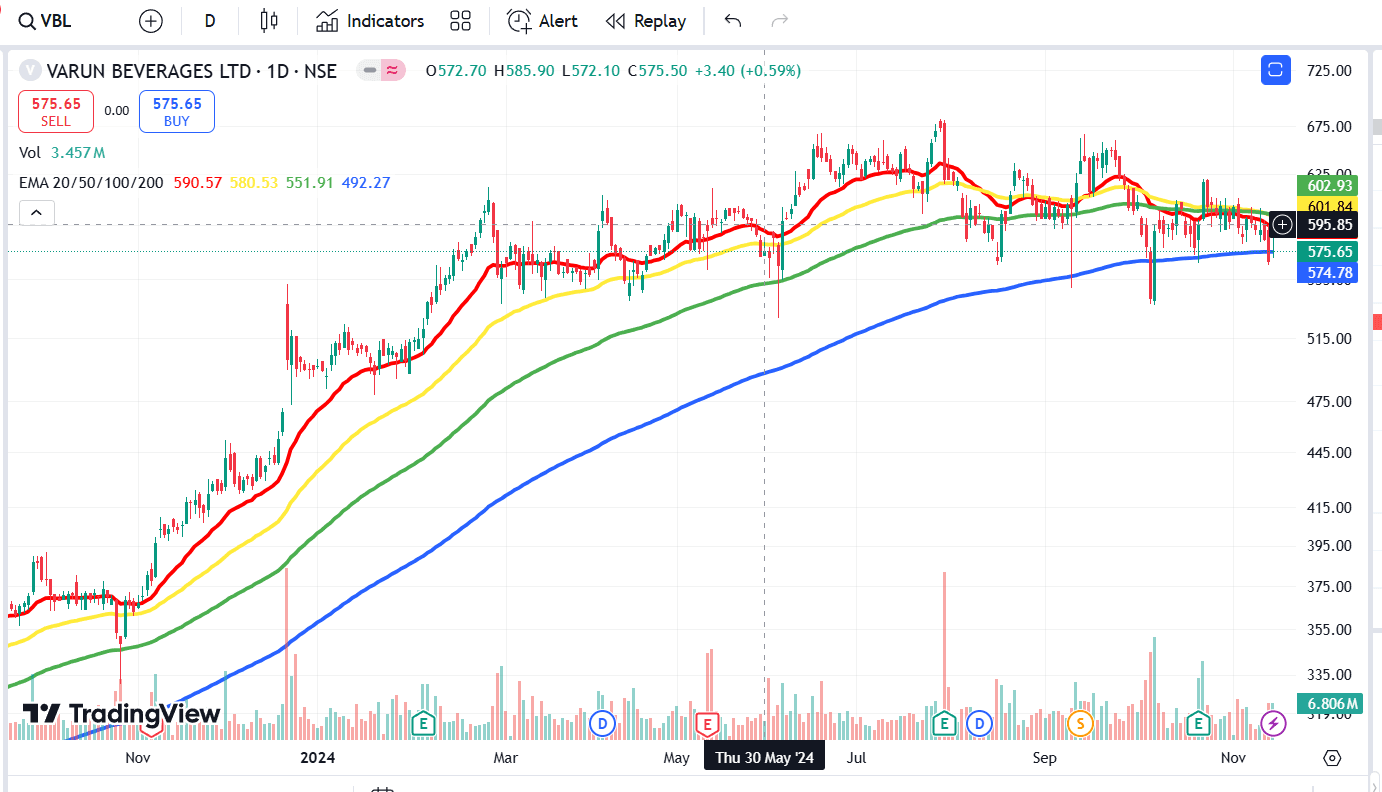
Task: Click the Mar label on time axis
Action: (x=506, y=758)
